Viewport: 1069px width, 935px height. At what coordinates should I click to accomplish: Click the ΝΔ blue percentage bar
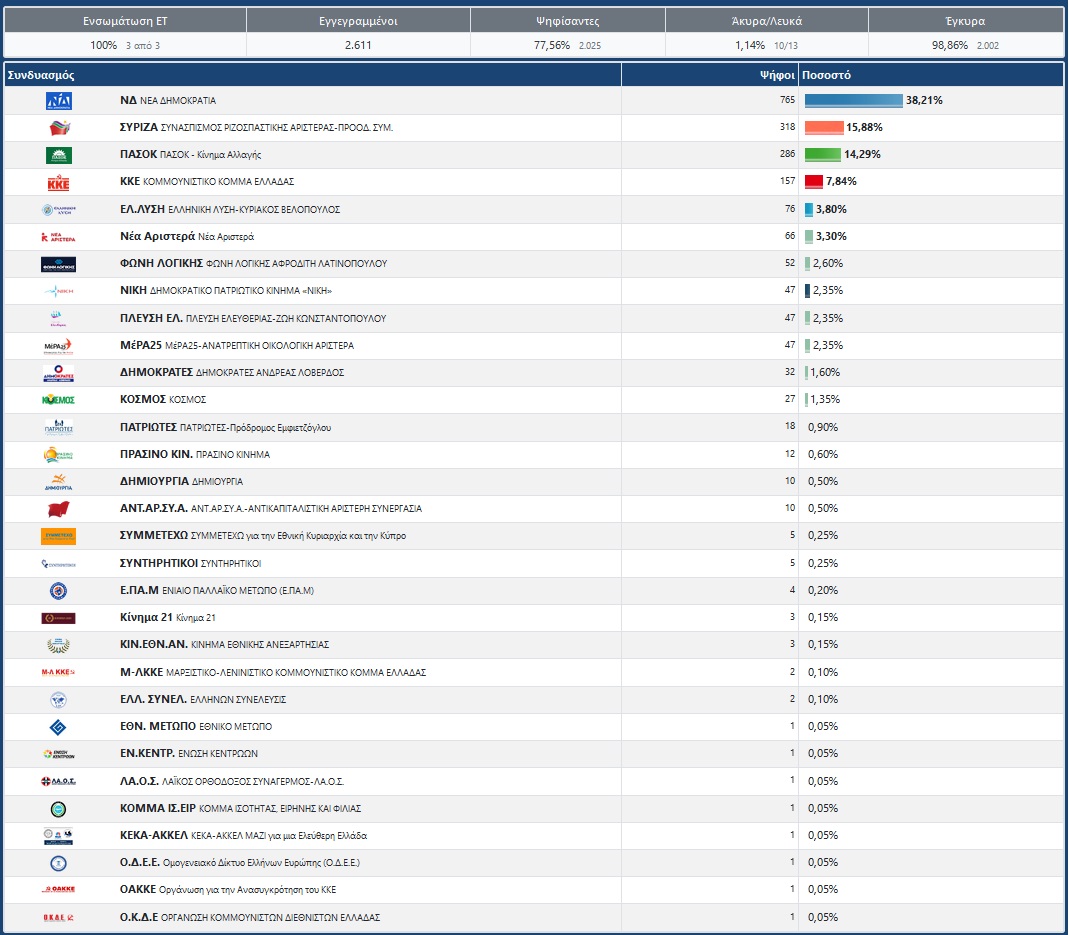click(854, 100)
